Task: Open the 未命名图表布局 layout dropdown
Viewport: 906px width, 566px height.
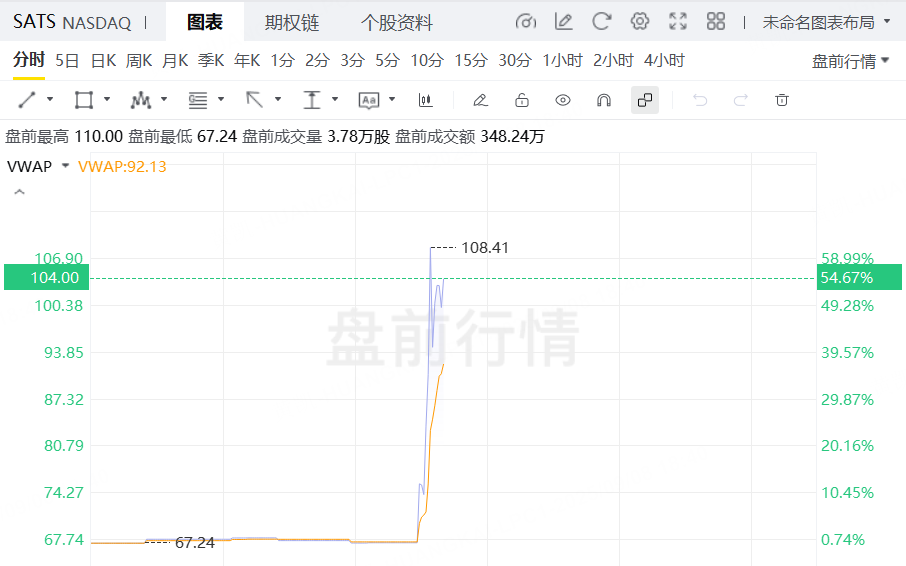Action: pyautogui.click(x=826, y=22)
